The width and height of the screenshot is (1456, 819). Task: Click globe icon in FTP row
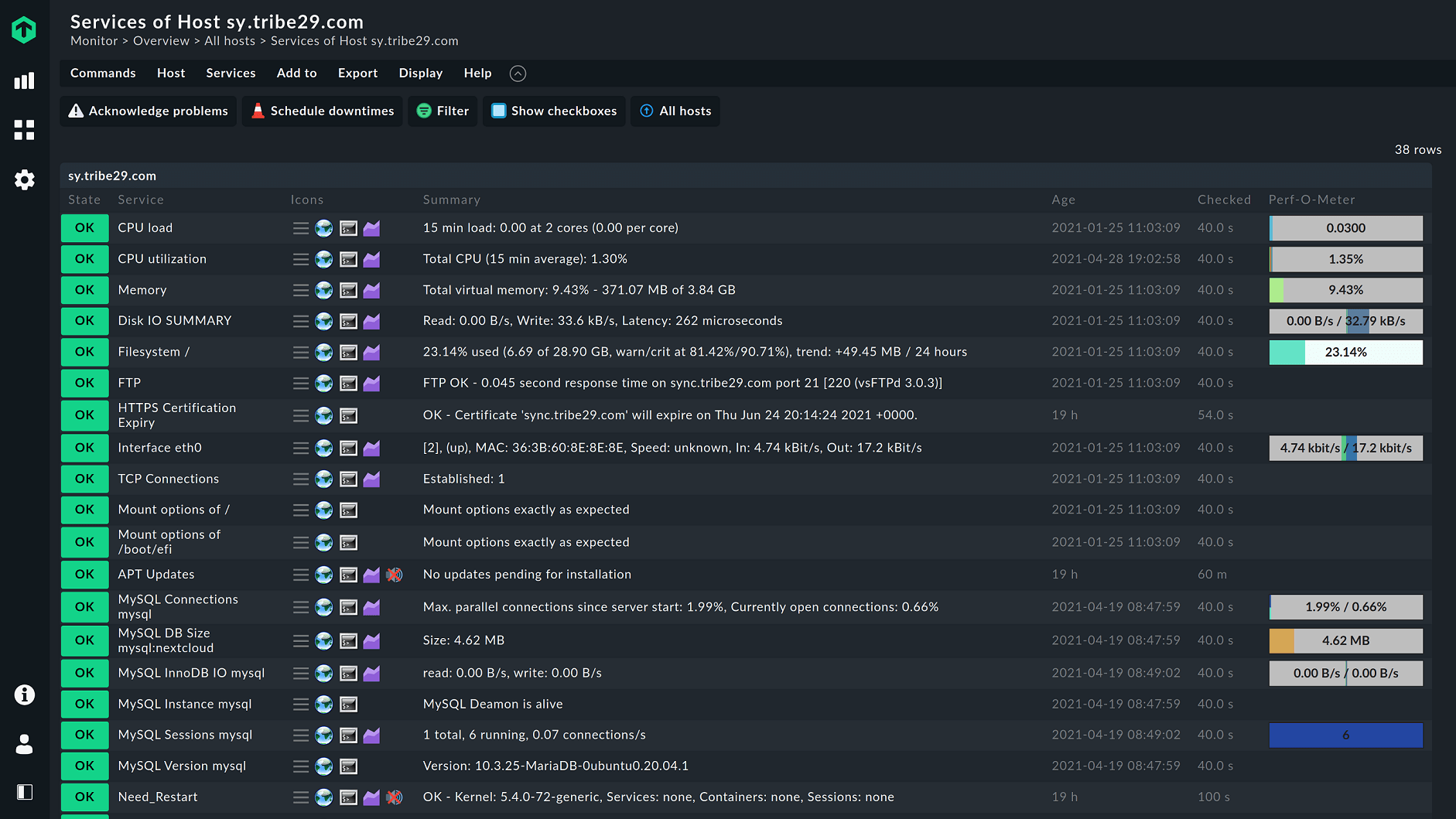click(324, 383)
